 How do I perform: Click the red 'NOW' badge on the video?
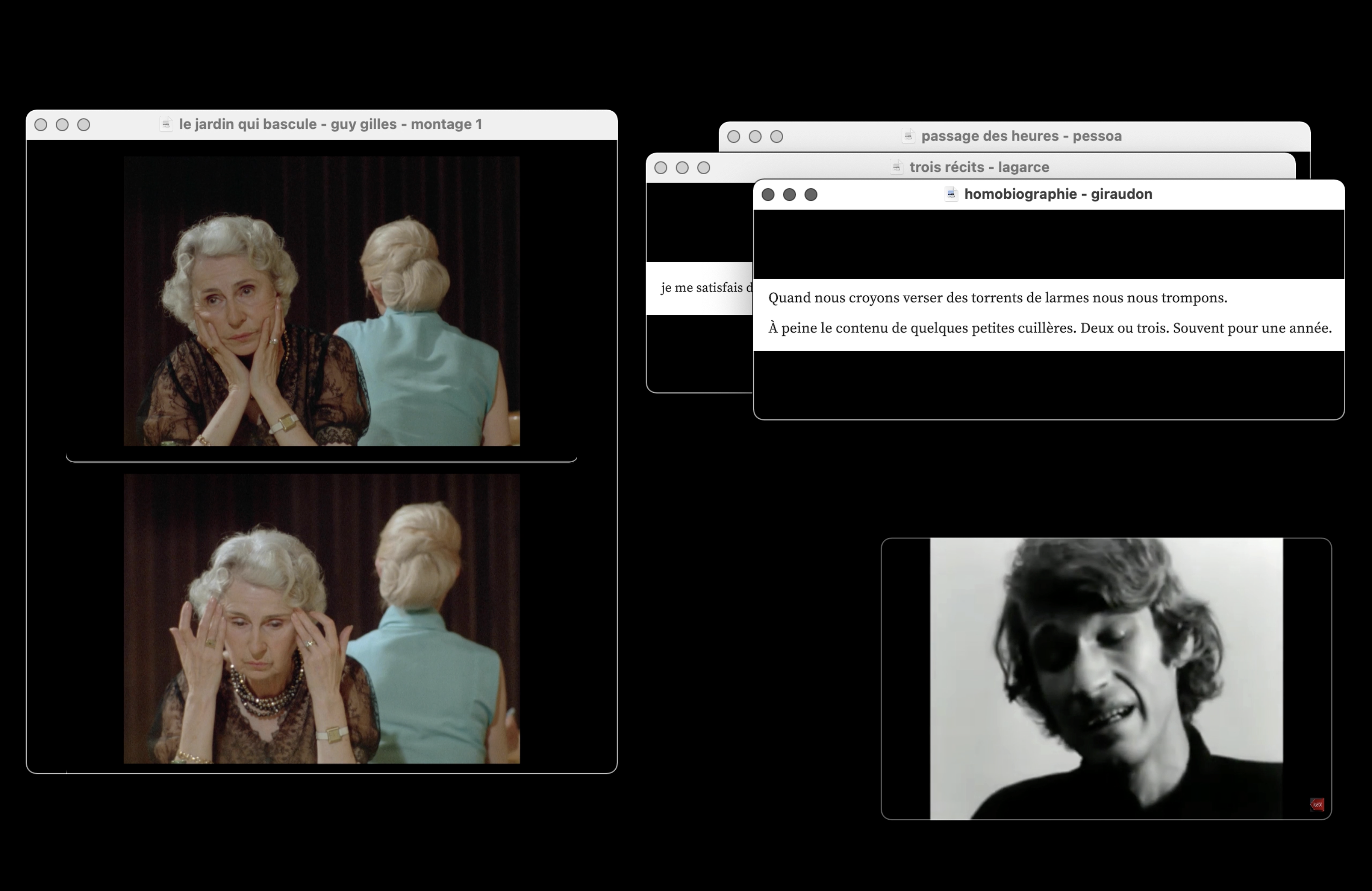pyautogui.click(x=1317, y=804)
